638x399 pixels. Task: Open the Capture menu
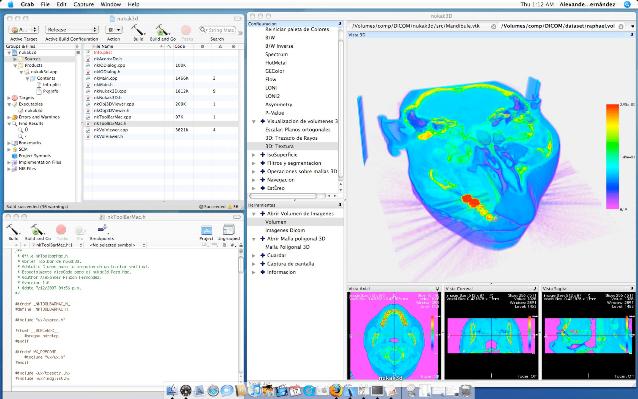tap(83, 4)
